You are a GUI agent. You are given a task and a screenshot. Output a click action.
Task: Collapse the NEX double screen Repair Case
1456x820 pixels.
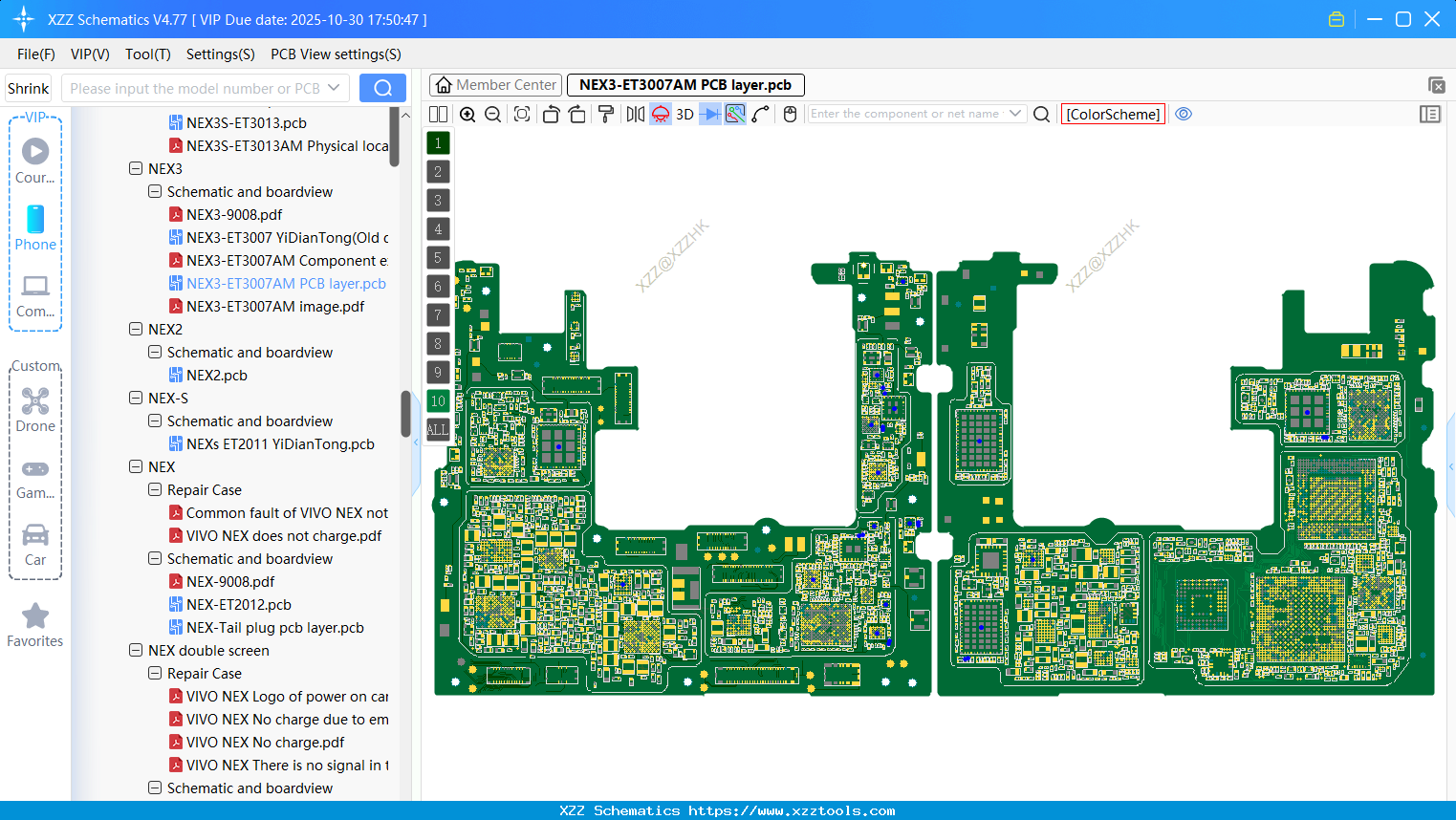coord(154,673)
